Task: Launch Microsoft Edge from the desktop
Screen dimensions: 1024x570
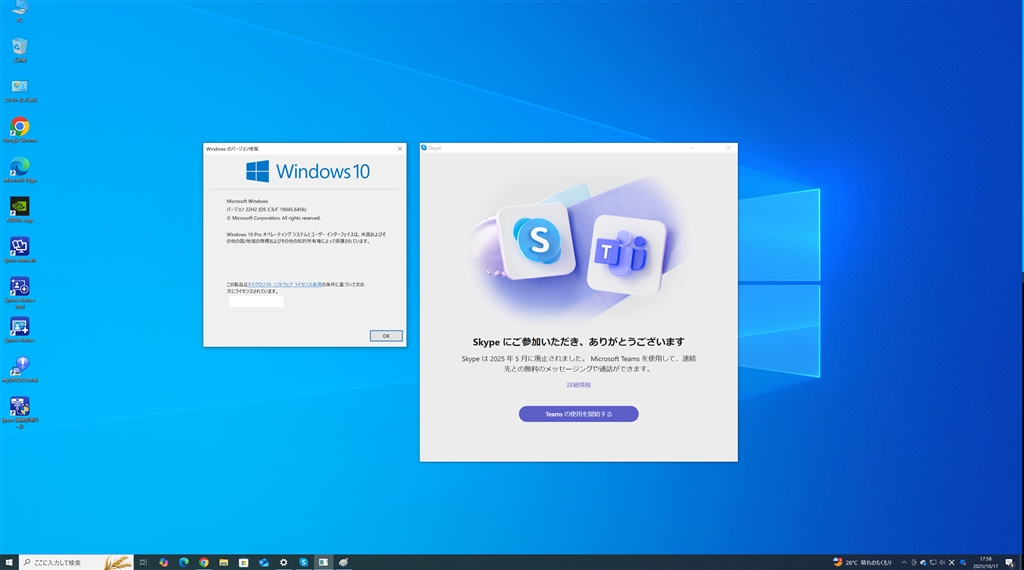Action: tap(20, 170)
